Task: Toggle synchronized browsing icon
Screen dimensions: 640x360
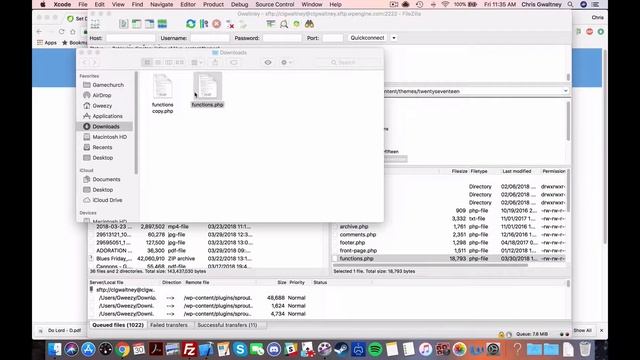Action: pyautogui.click(x=297, y=24)
